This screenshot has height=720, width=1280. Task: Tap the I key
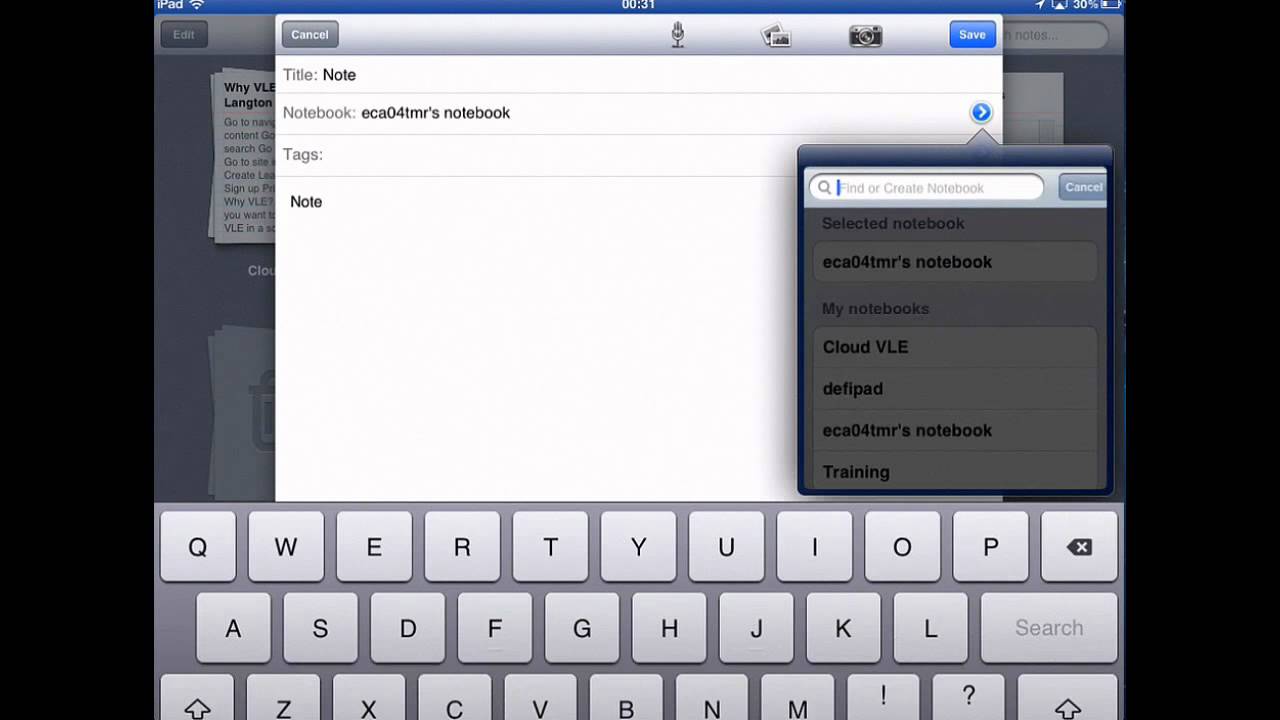click(814, 547)
